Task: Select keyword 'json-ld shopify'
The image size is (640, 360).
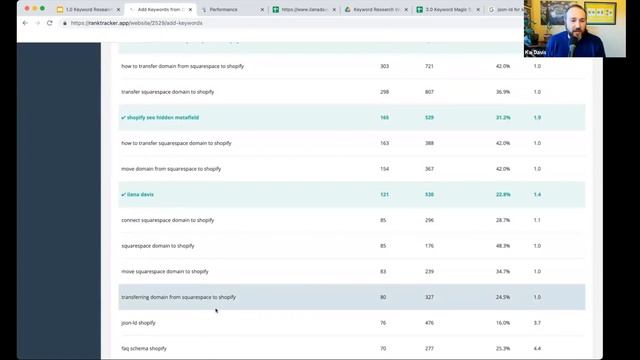Action: coord(138,323)
